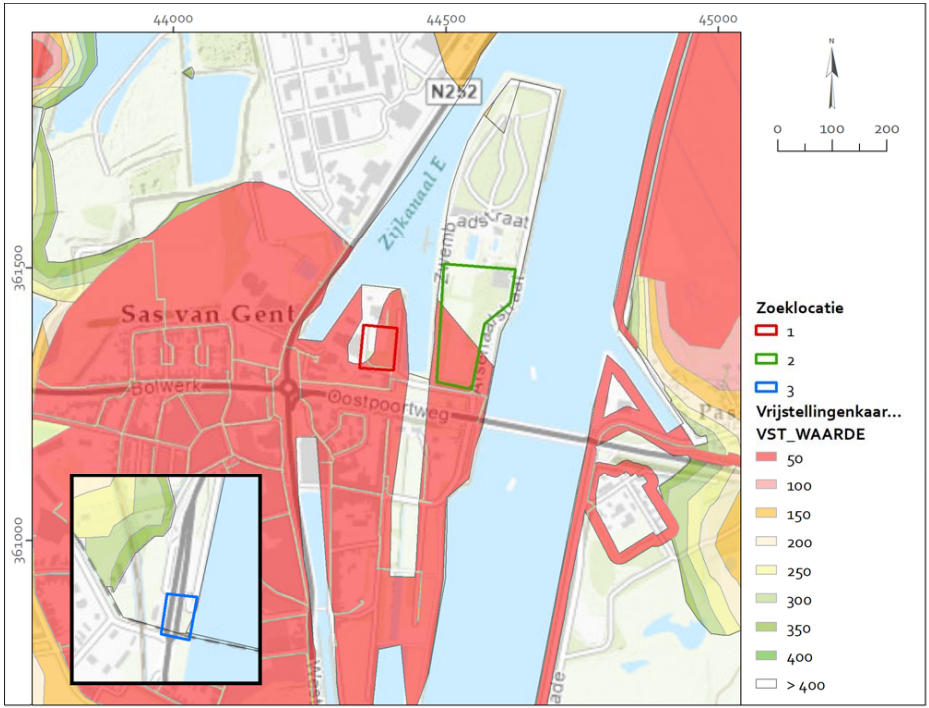The image size is (929, 708).
Task: Click the light green swatch for value 300
Action: point(766,598)
